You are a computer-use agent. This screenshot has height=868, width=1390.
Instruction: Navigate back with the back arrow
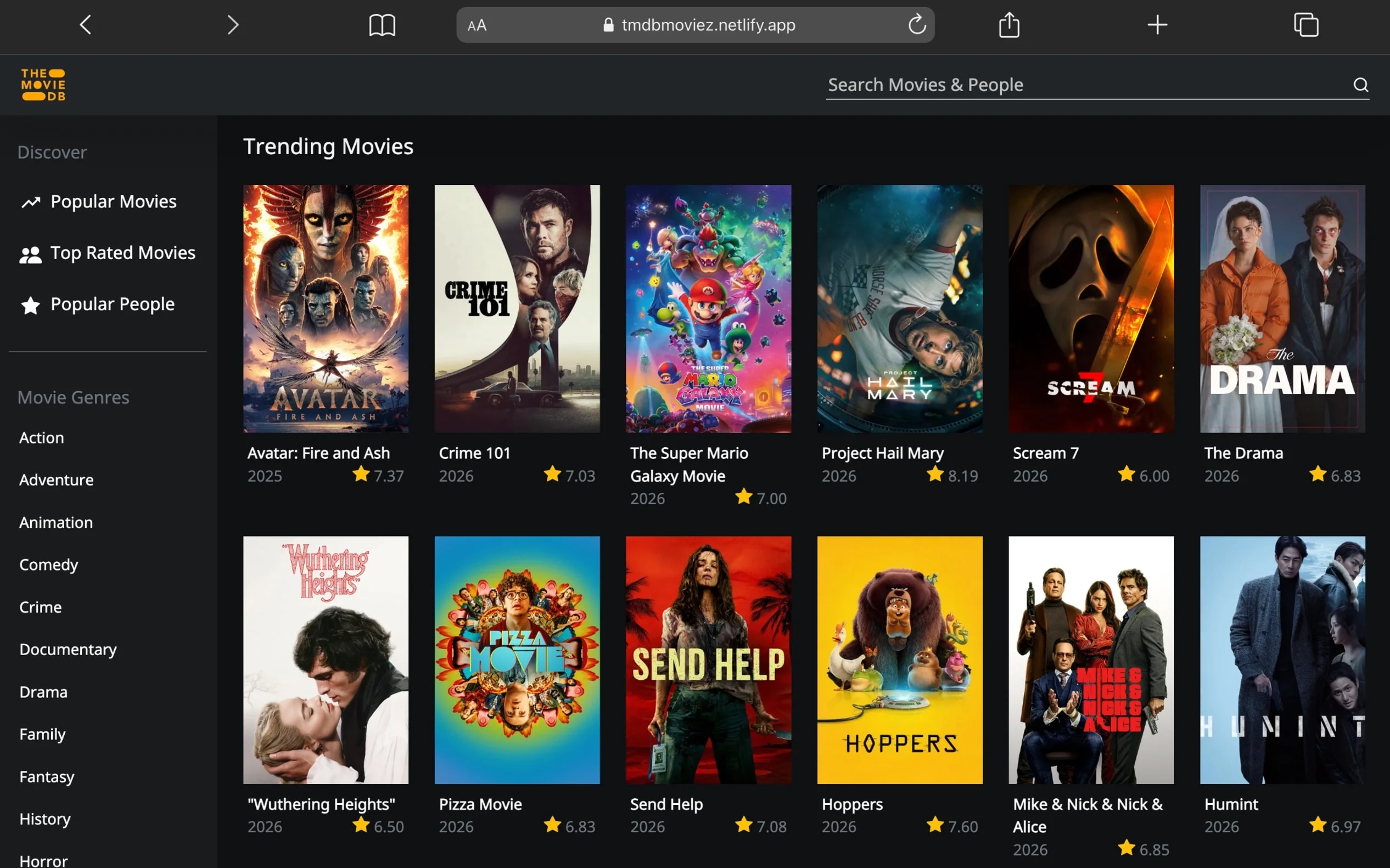pos(86,25)
